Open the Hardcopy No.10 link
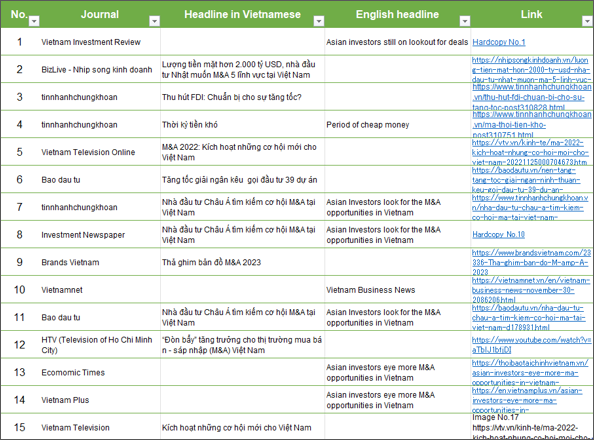 point(499,235)
